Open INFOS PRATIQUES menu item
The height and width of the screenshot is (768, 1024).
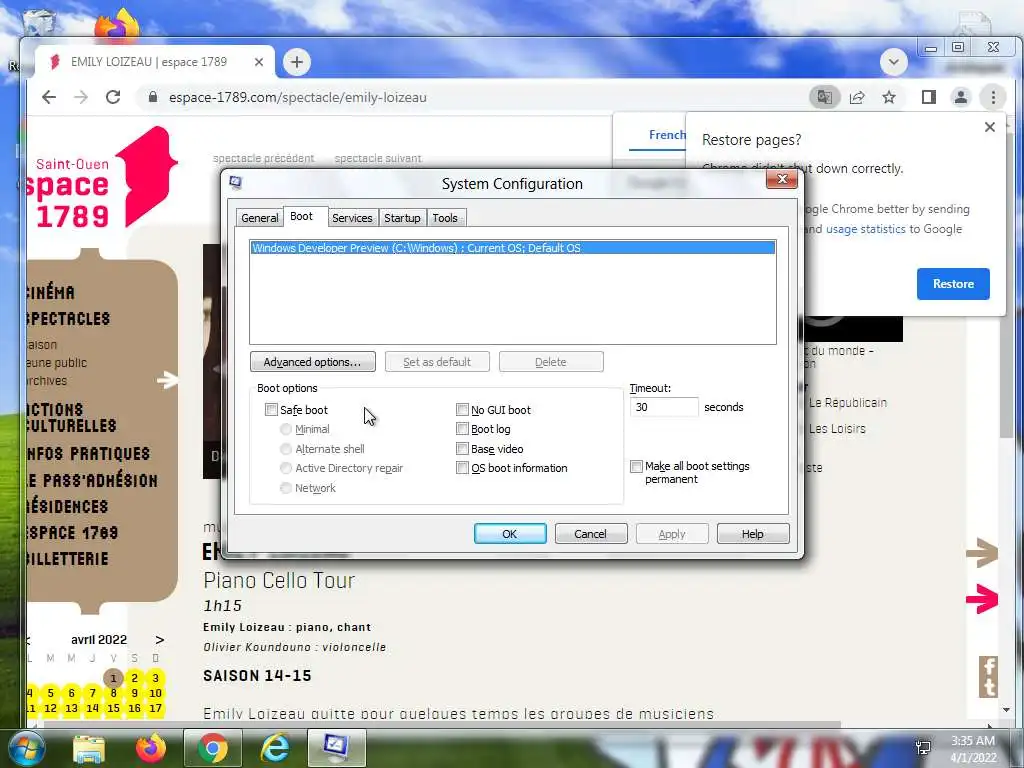(x=88, y=454)
